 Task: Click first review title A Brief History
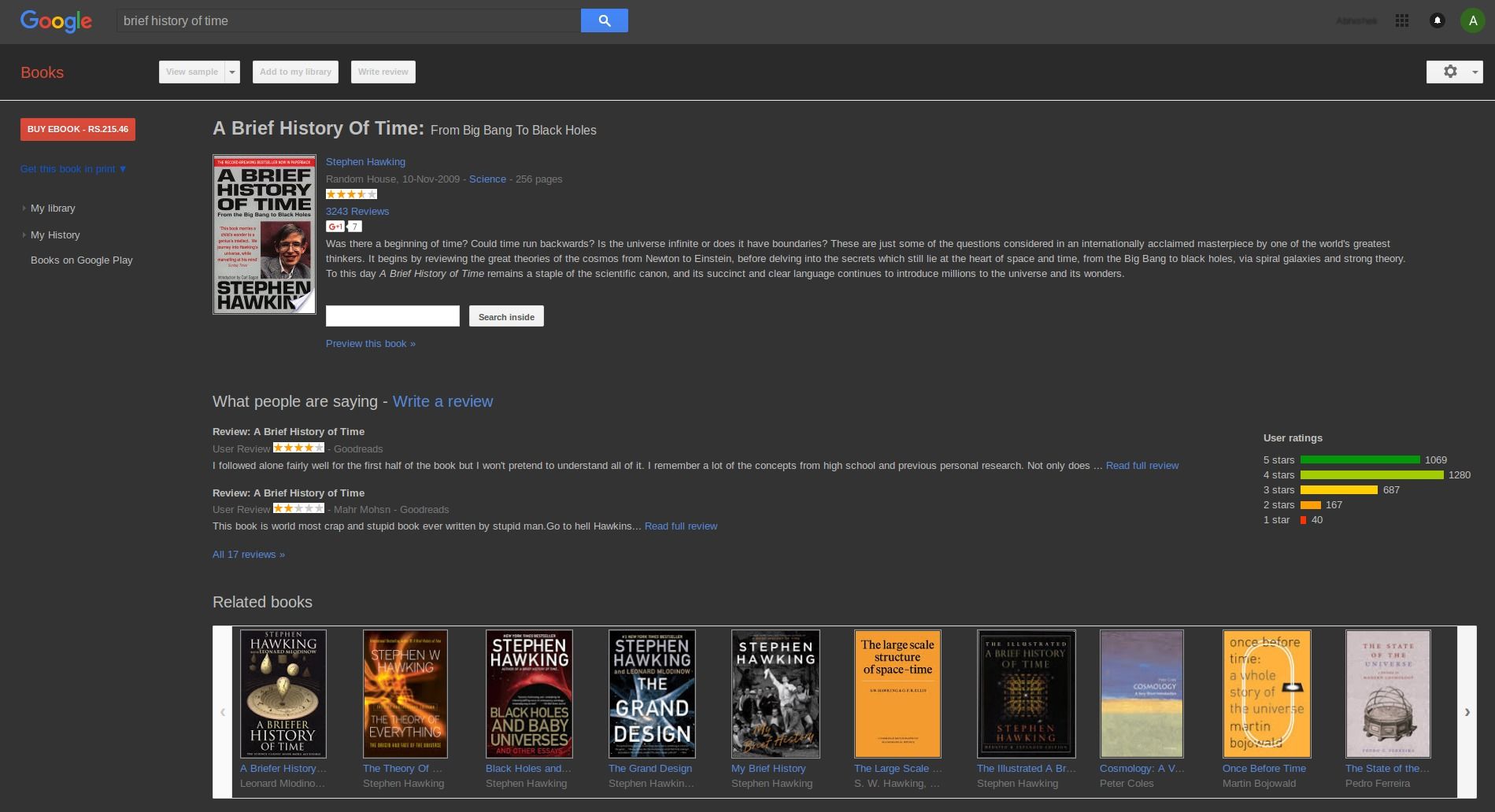pos(288,431)
